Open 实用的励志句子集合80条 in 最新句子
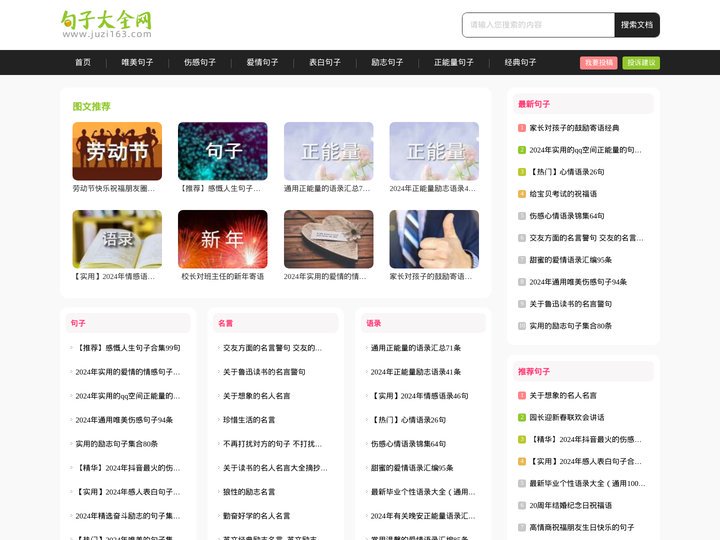 pyautogui.click(x=570, y=326)
